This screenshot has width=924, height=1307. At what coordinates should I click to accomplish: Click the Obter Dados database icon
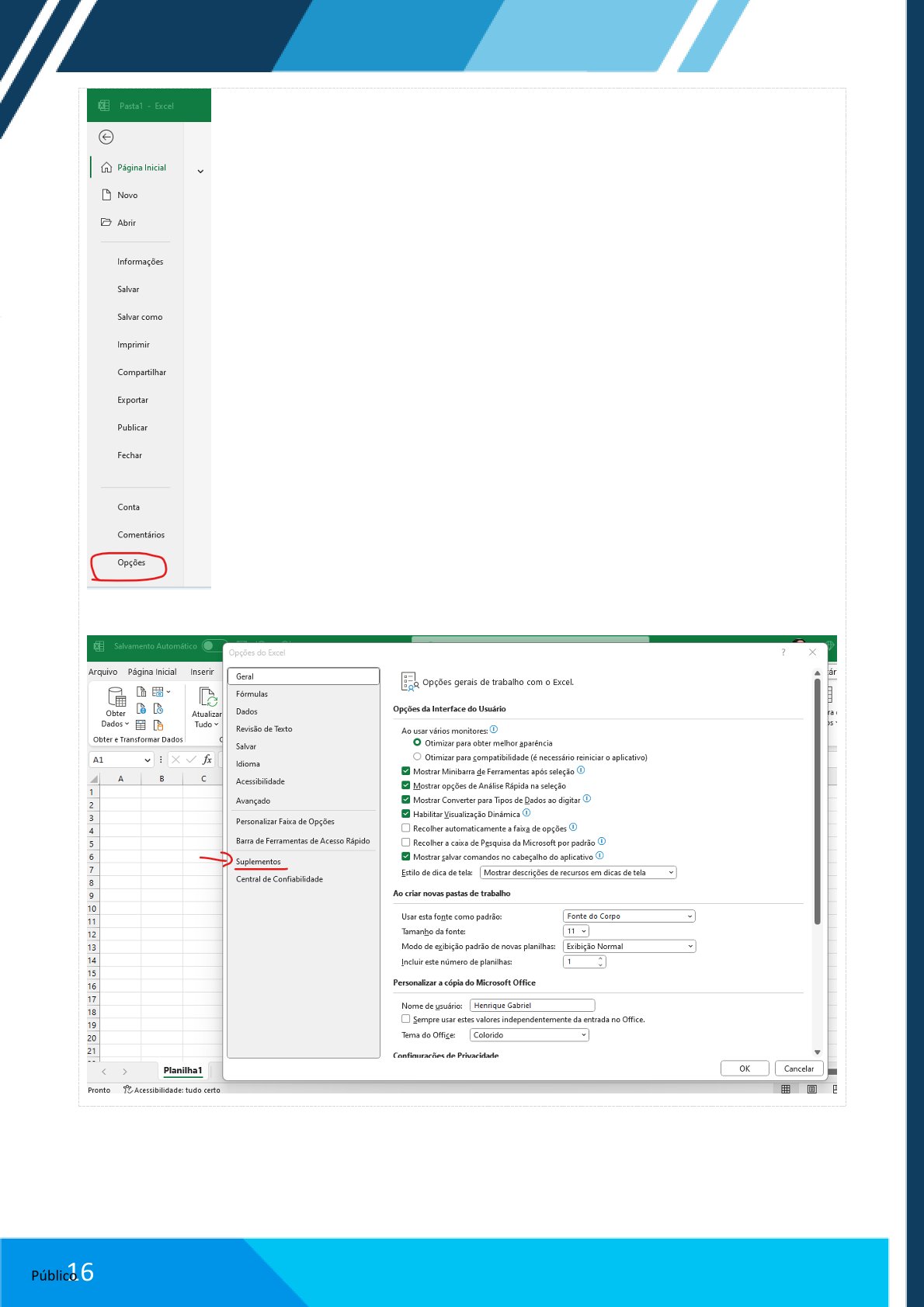click(116, 696)
